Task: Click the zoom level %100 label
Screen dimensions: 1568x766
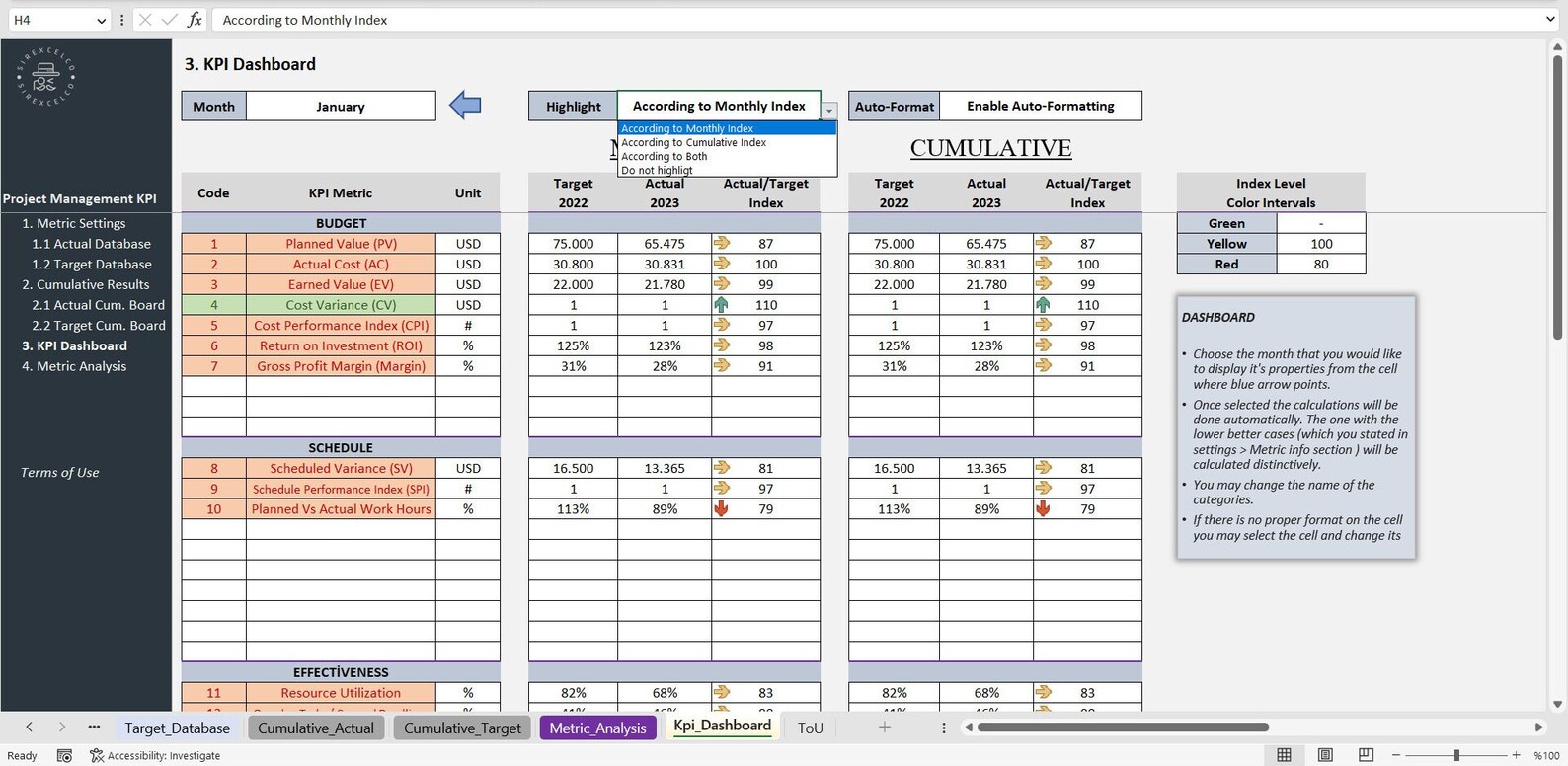Action: coord(1546,755)
